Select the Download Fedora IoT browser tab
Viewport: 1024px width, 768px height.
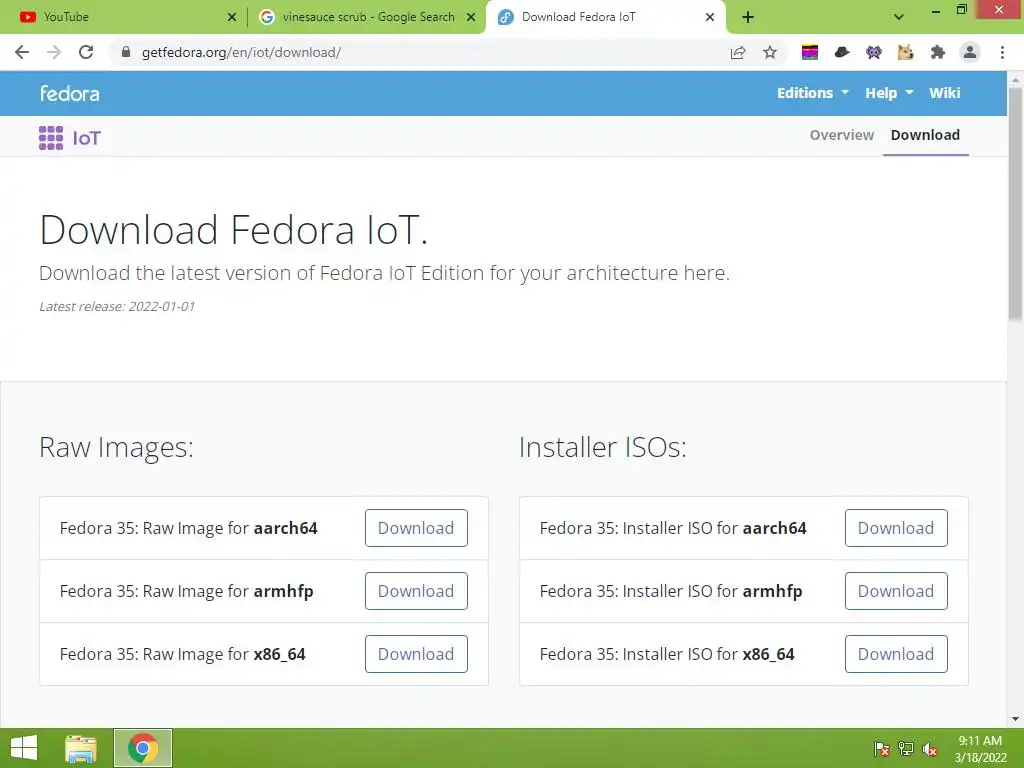(x=605, y=17)
